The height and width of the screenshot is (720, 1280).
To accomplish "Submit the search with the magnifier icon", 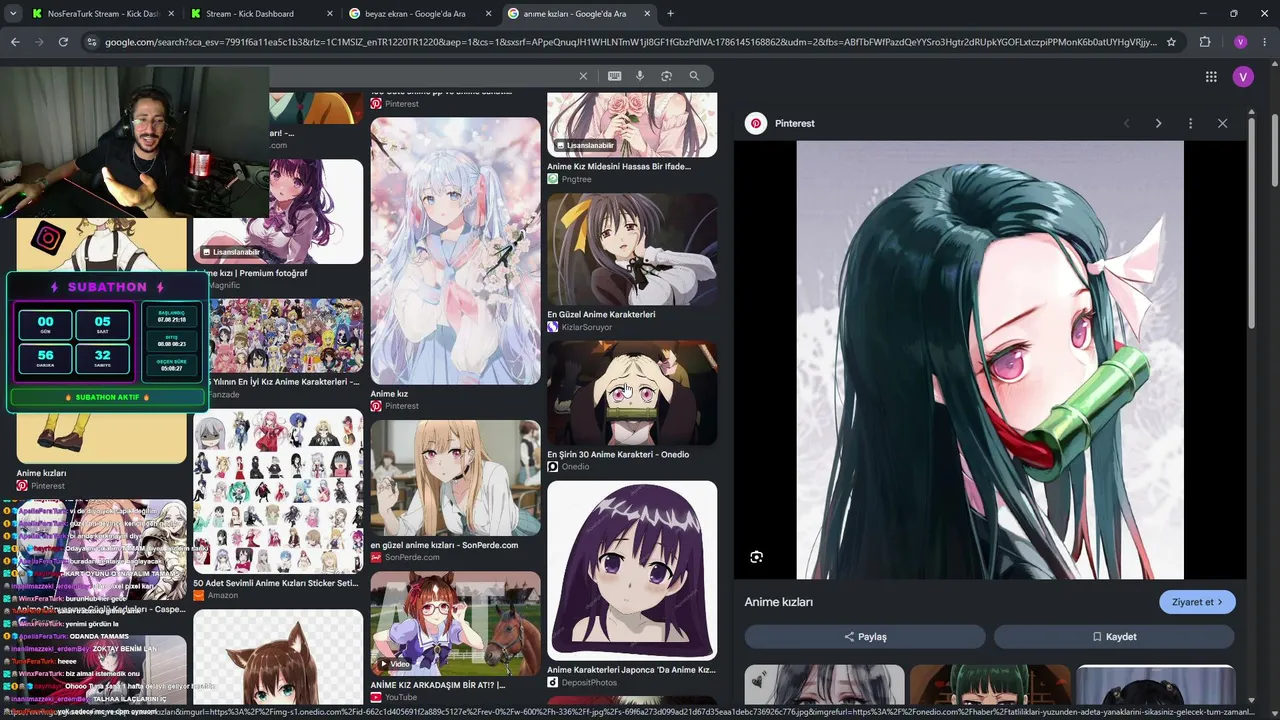I will click(x=694, y=76).
